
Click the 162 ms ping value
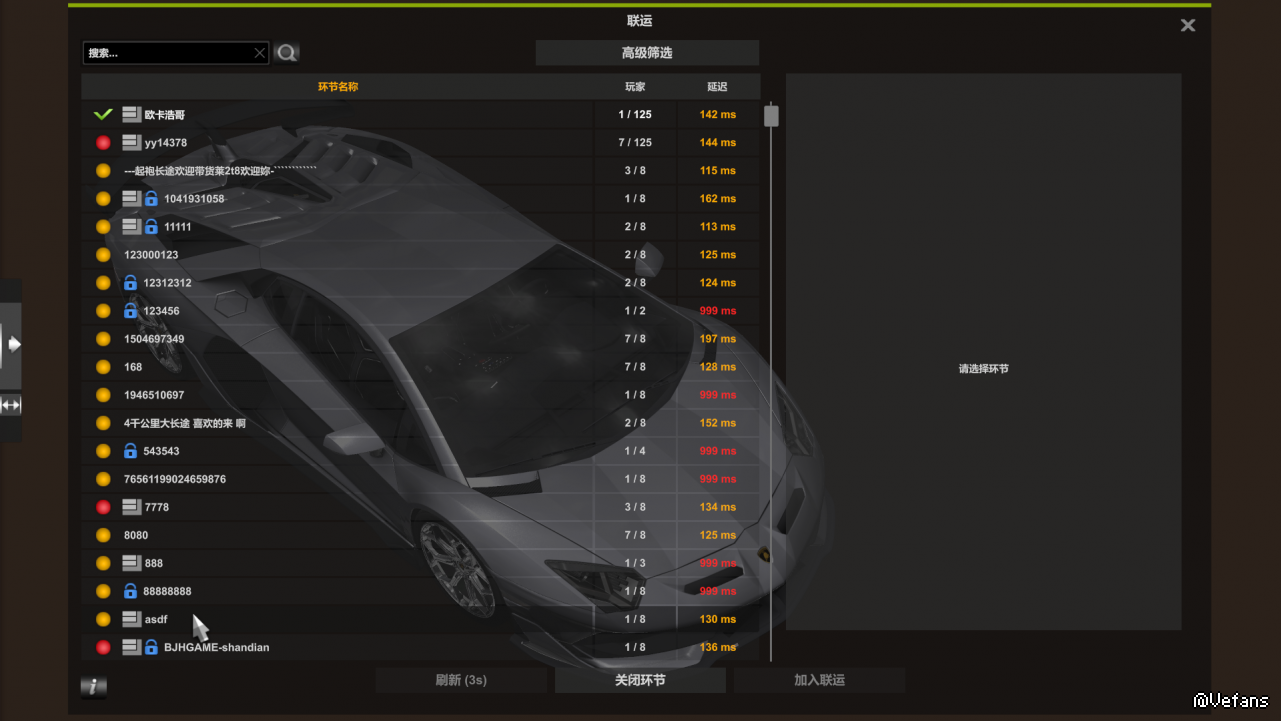click(717, 199)
